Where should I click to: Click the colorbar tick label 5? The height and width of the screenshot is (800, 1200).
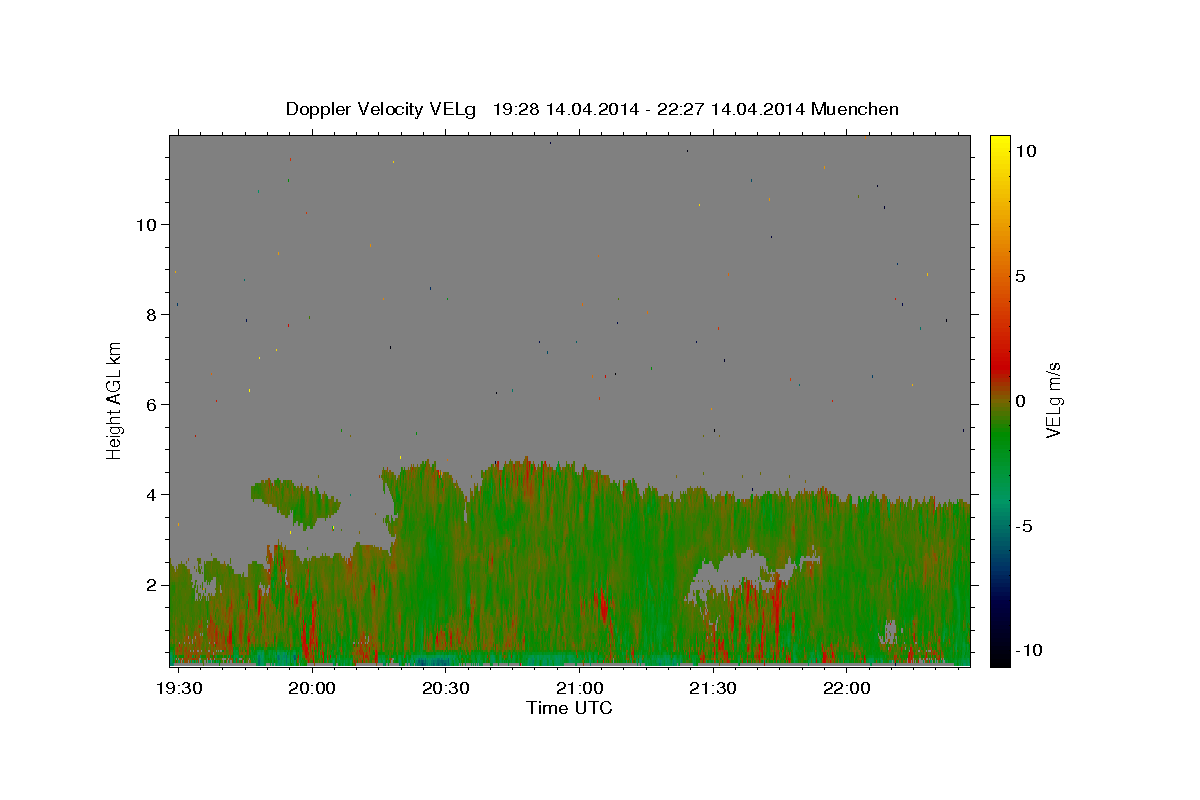tap(1020, 276)
